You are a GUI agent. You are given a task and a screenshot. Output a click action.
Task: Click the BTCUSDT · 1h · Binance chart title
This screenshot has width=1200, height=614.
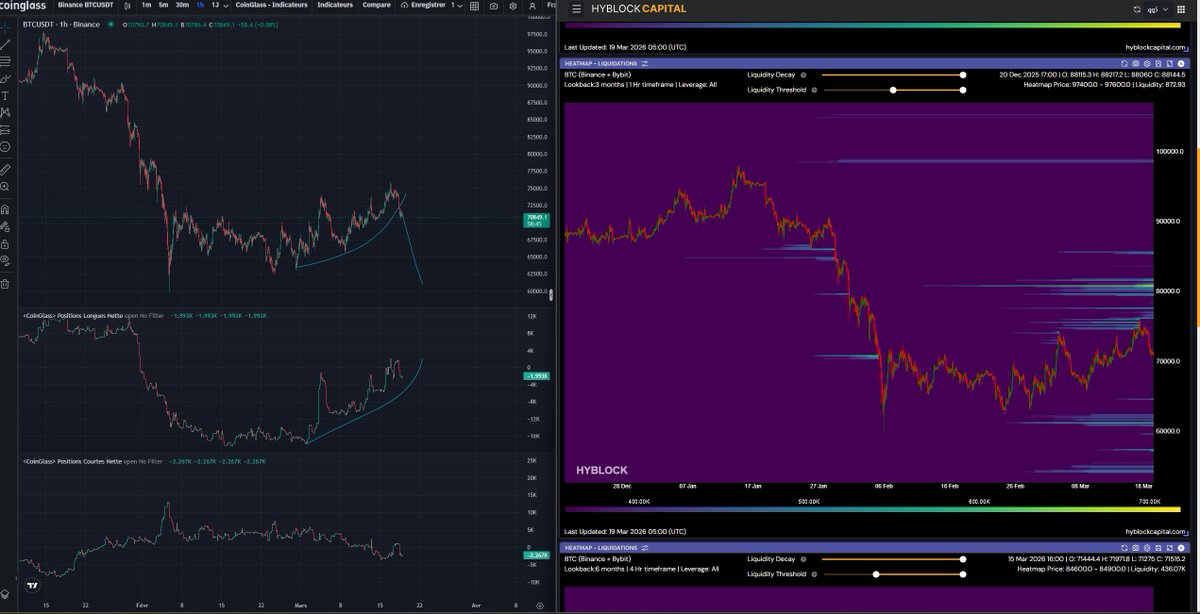pyautogui.click(x=61, y=24)
